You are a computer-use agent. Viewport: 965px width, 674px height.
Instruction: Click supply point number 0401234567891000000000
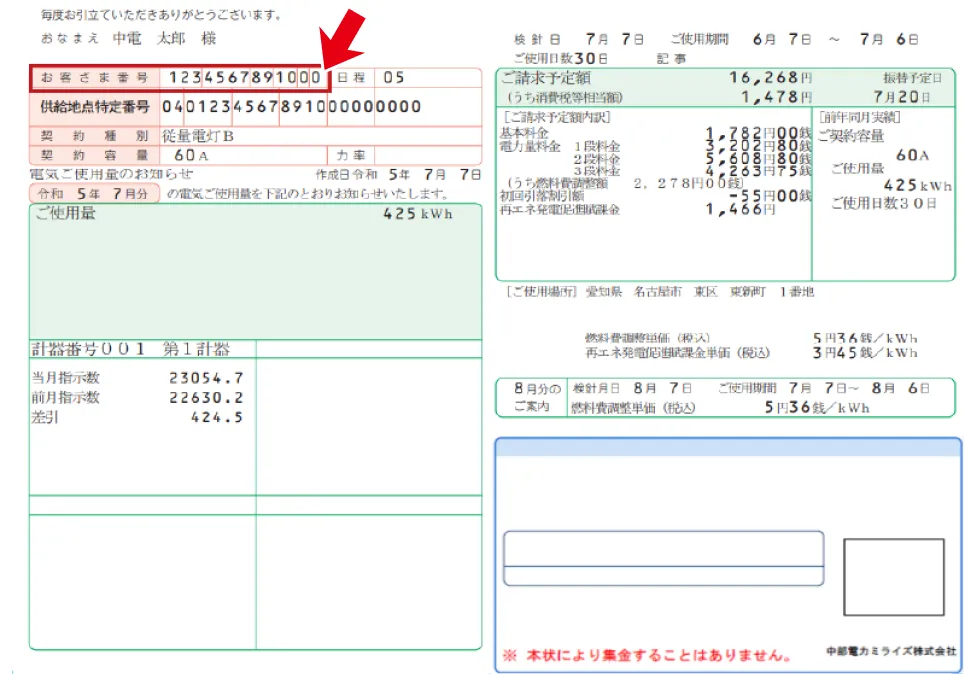[292, 106]
